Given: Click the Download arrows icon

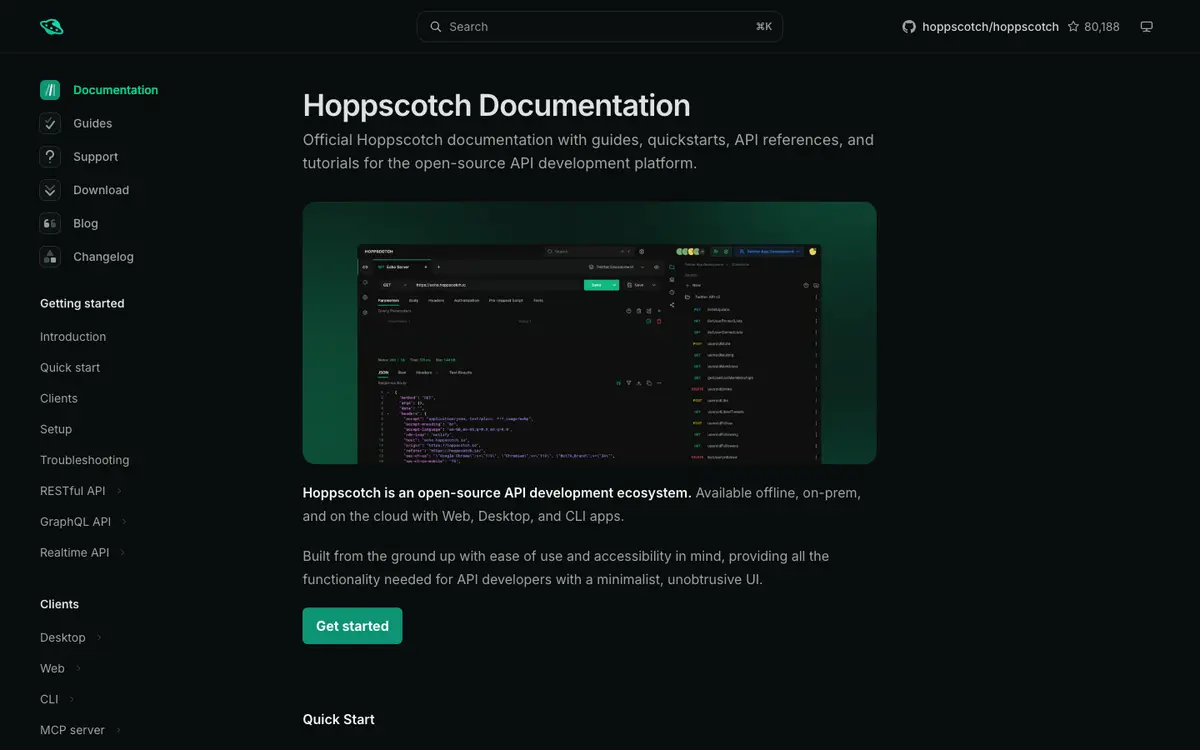Looking at the screenshot, I should coord(50,190).
